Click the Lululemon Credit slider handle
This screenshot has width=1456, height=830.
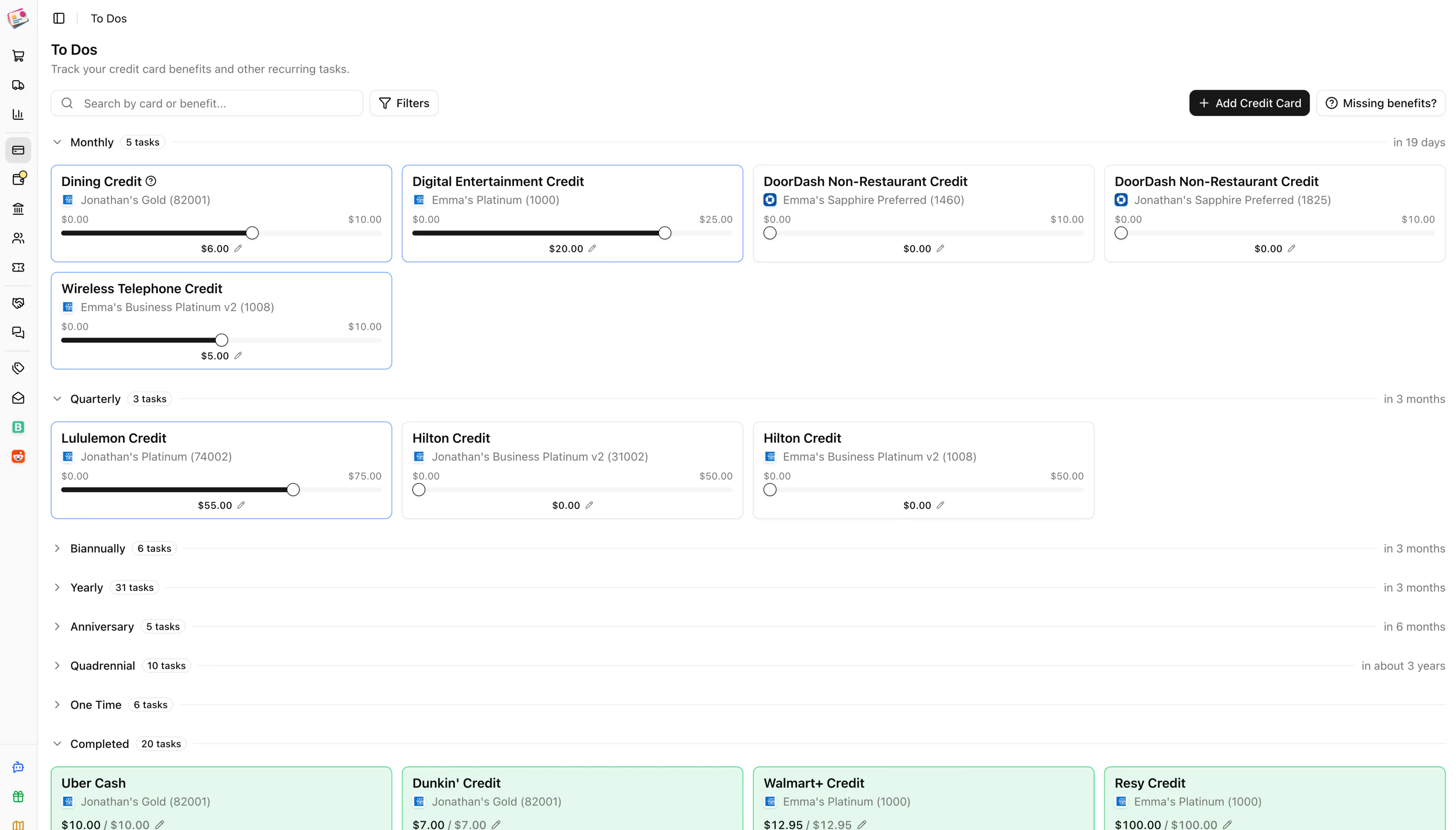pos(293,490)
